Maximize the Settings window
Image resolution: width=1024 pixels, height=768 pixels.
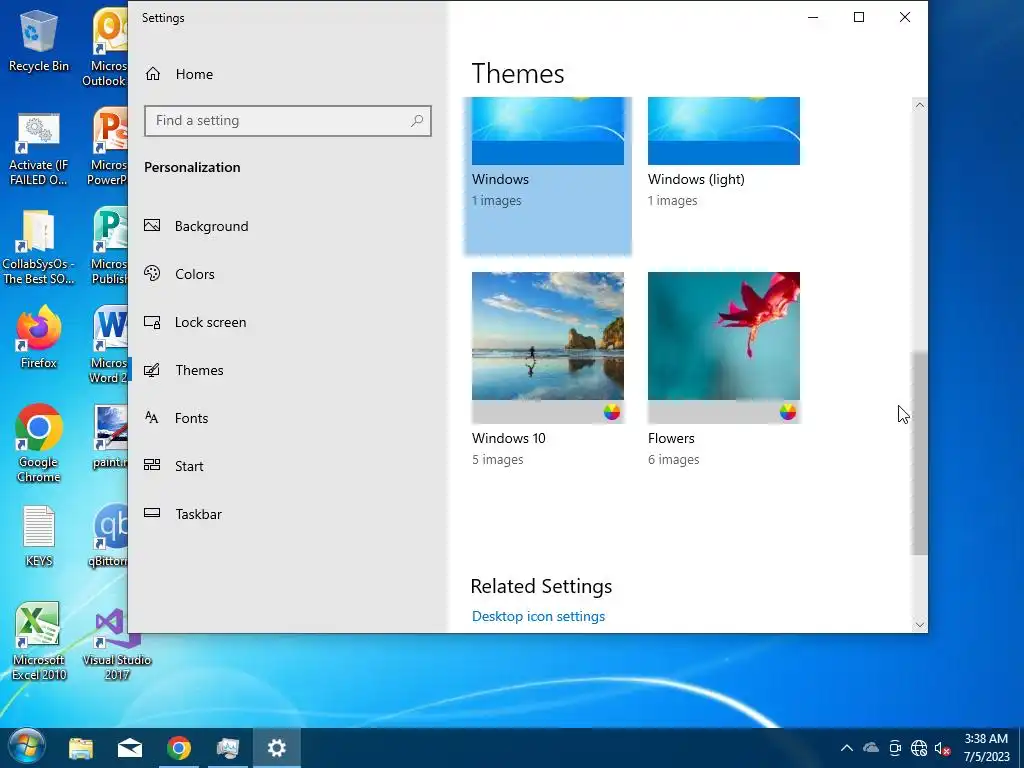(859, 17)
